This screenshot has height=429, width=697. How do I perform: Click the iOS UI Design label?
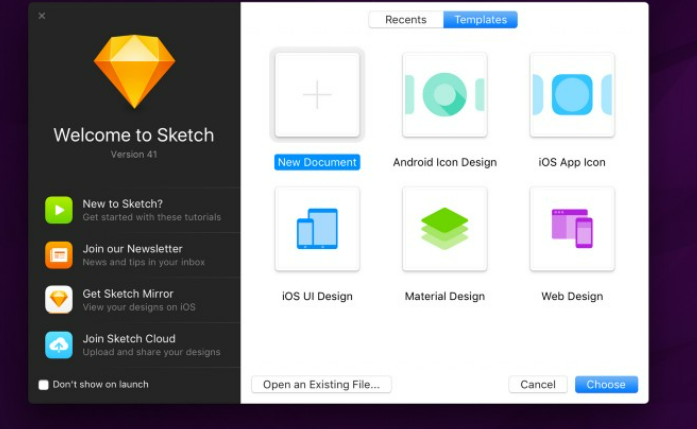[317, 296]
